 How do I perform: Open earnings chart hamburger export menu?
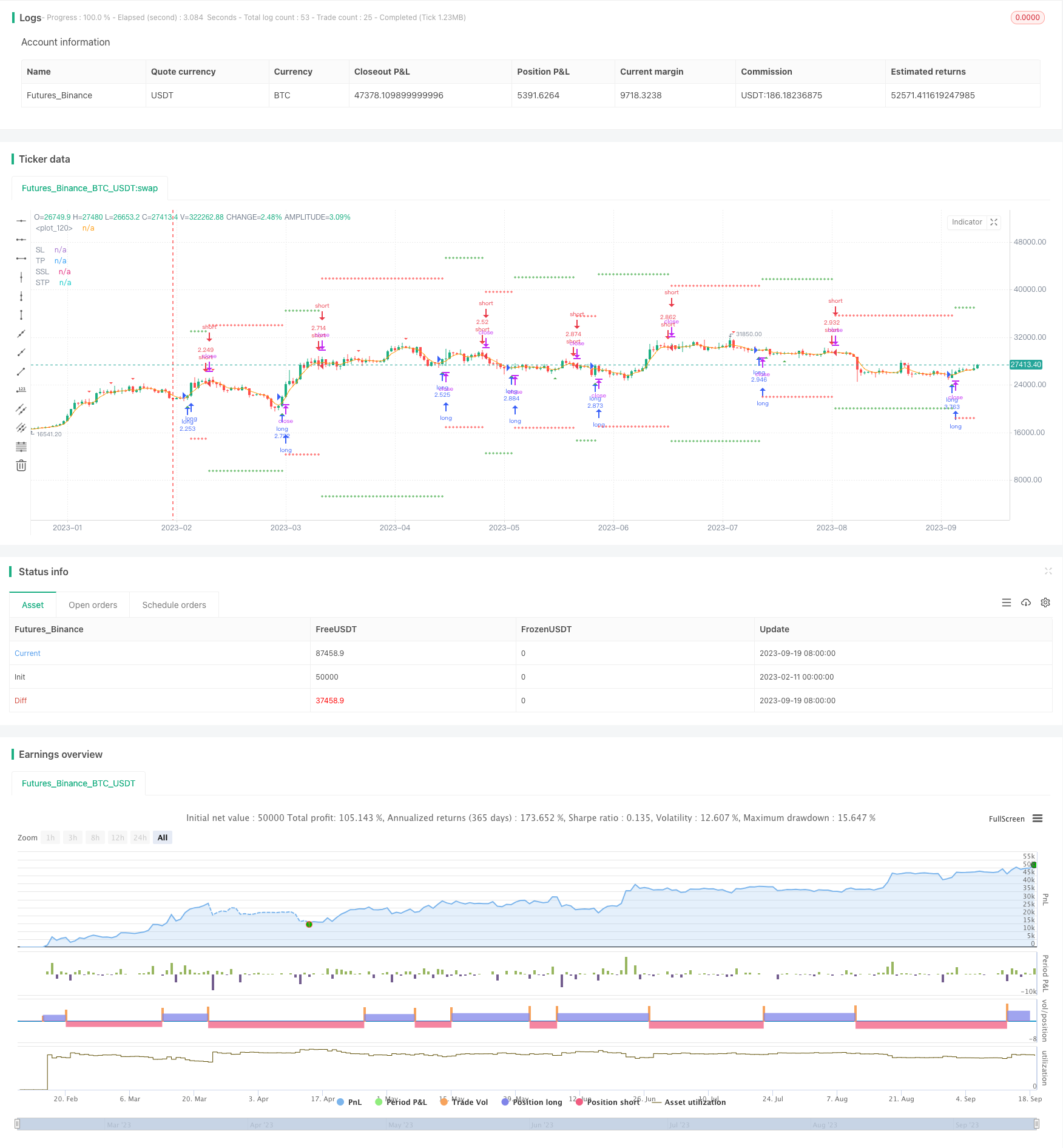(x=1038, y=819)
